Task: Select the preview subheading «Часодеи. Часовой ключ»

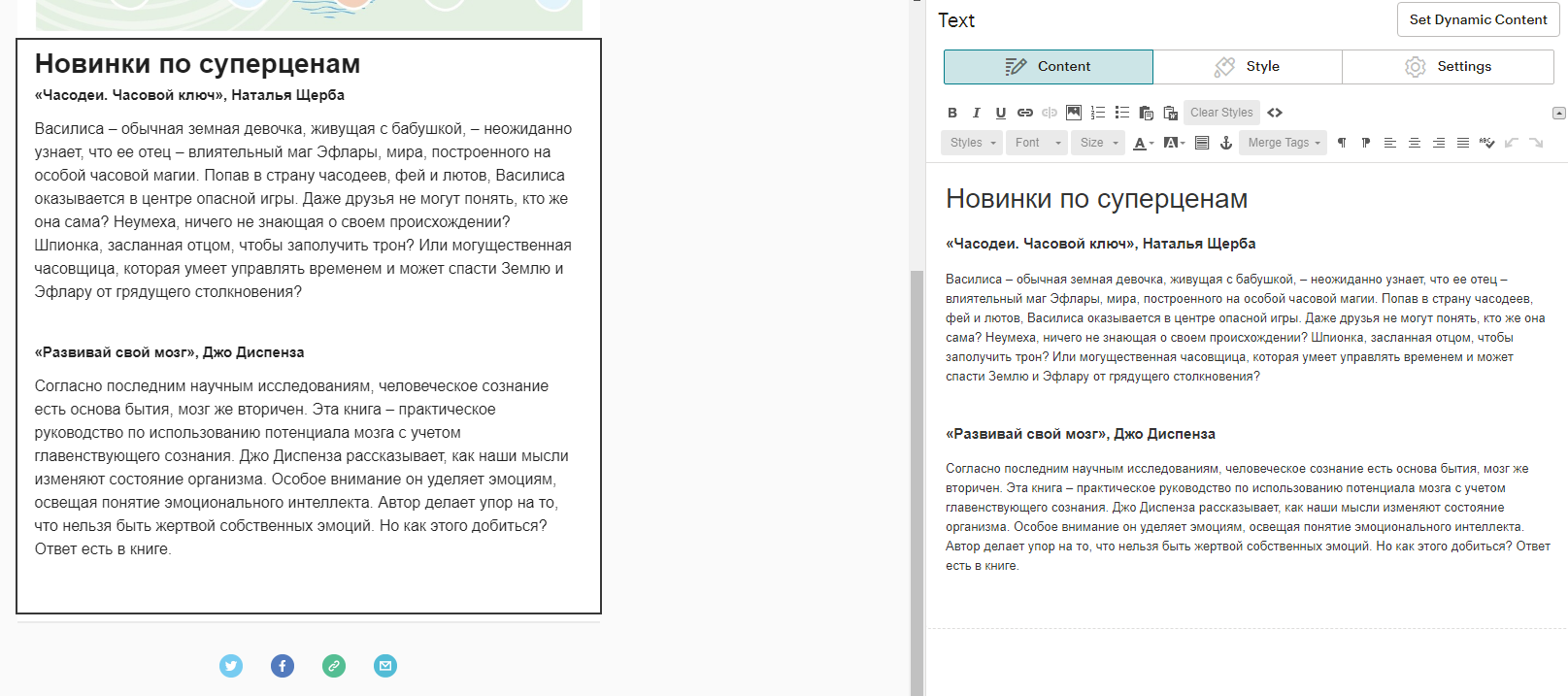Action: click(189, 95)
